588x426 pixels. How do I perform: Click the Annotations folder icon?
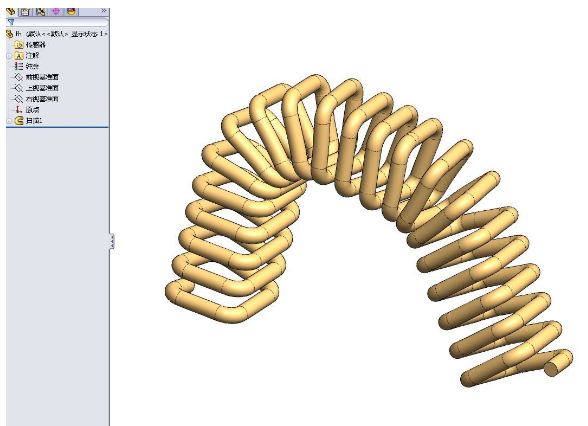point(19,56)
